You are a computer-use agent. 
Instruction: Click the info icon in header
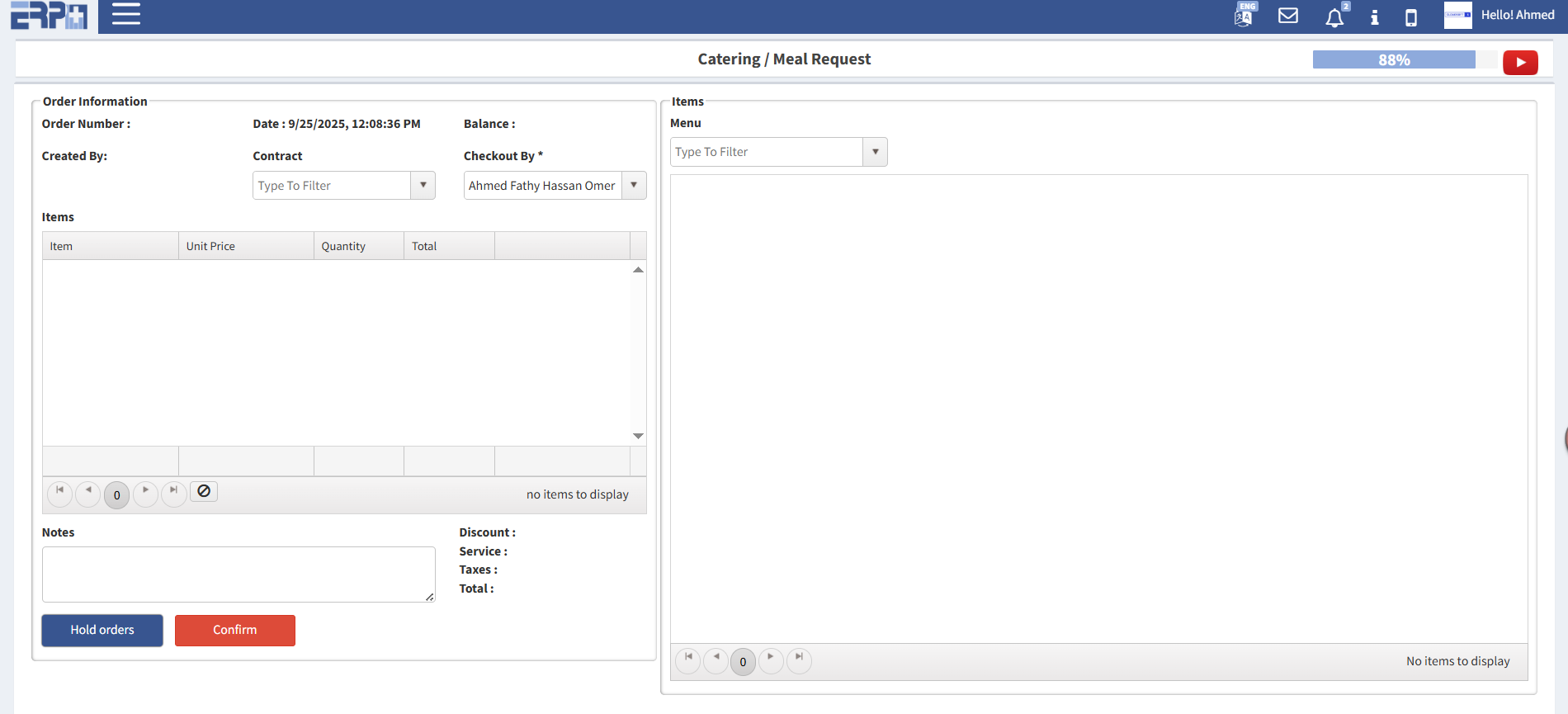tap(1374, 17)
